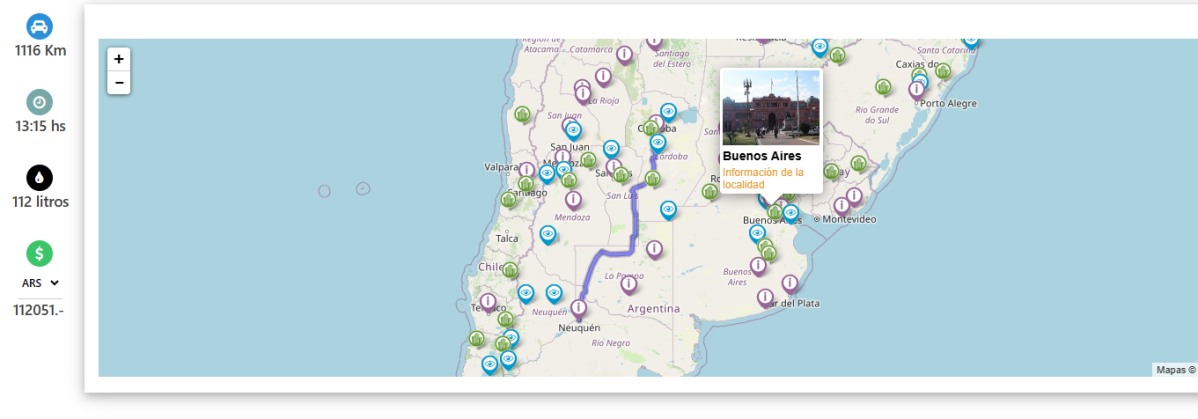Click the blue car distance icon

pyautogui.click(x=39, y=26)
